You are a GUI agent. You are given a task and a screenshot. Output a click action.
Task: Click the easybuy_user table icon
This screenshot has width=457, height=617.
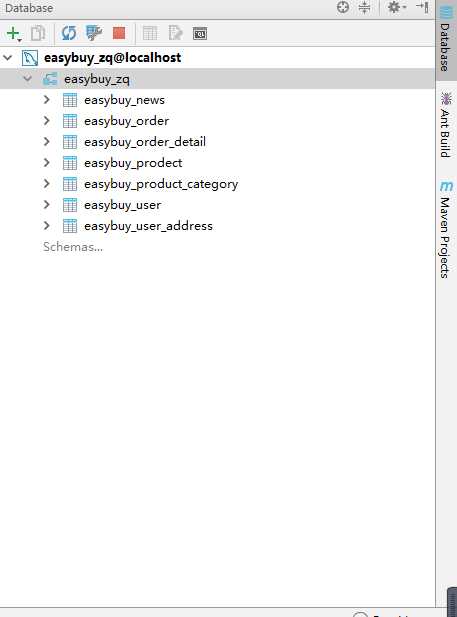pyautogui.click(x=70, y=205)
